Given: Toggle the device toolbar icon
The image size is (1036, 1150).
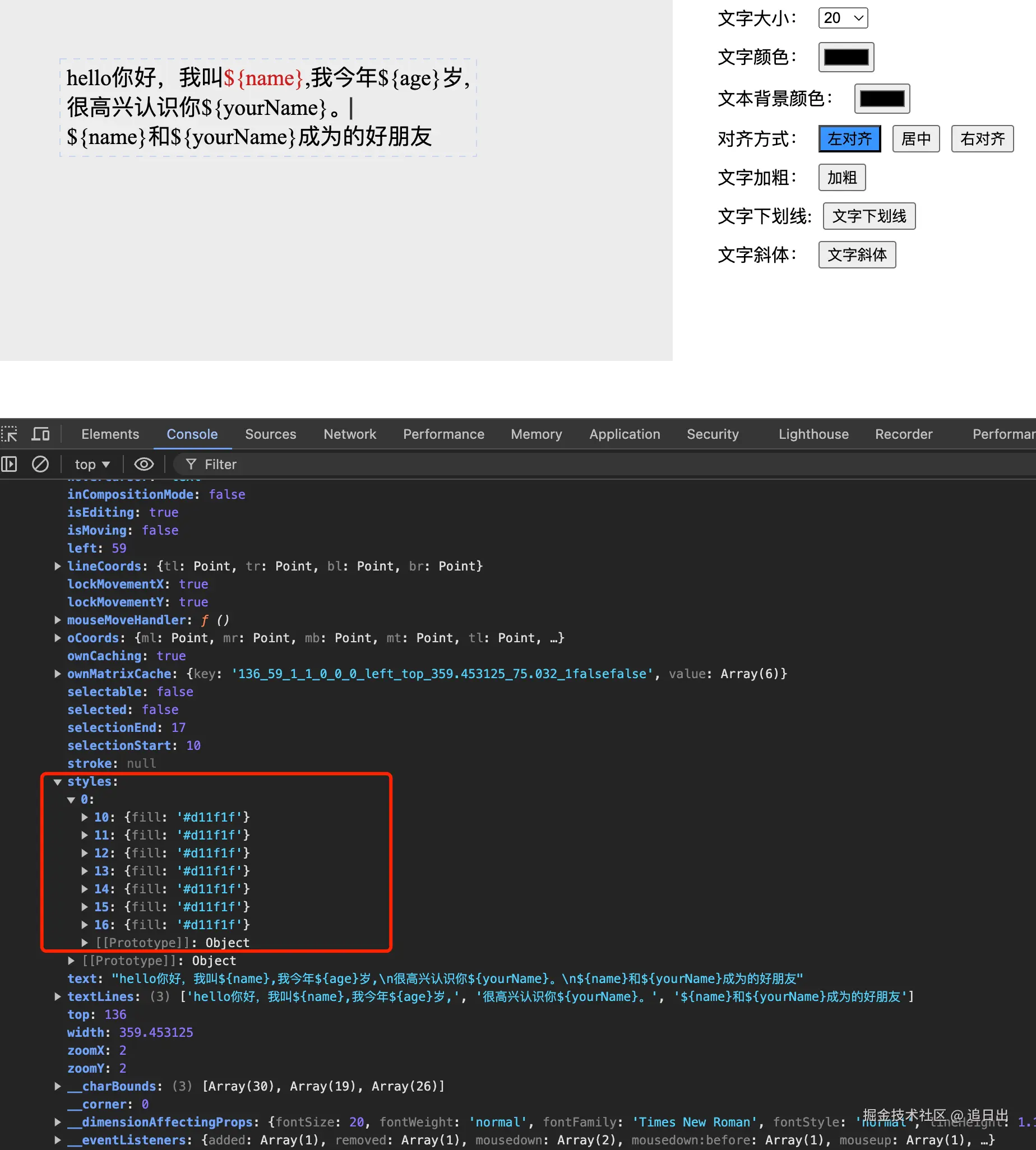Looking at the screenshot, I should [x=40, y=434].
